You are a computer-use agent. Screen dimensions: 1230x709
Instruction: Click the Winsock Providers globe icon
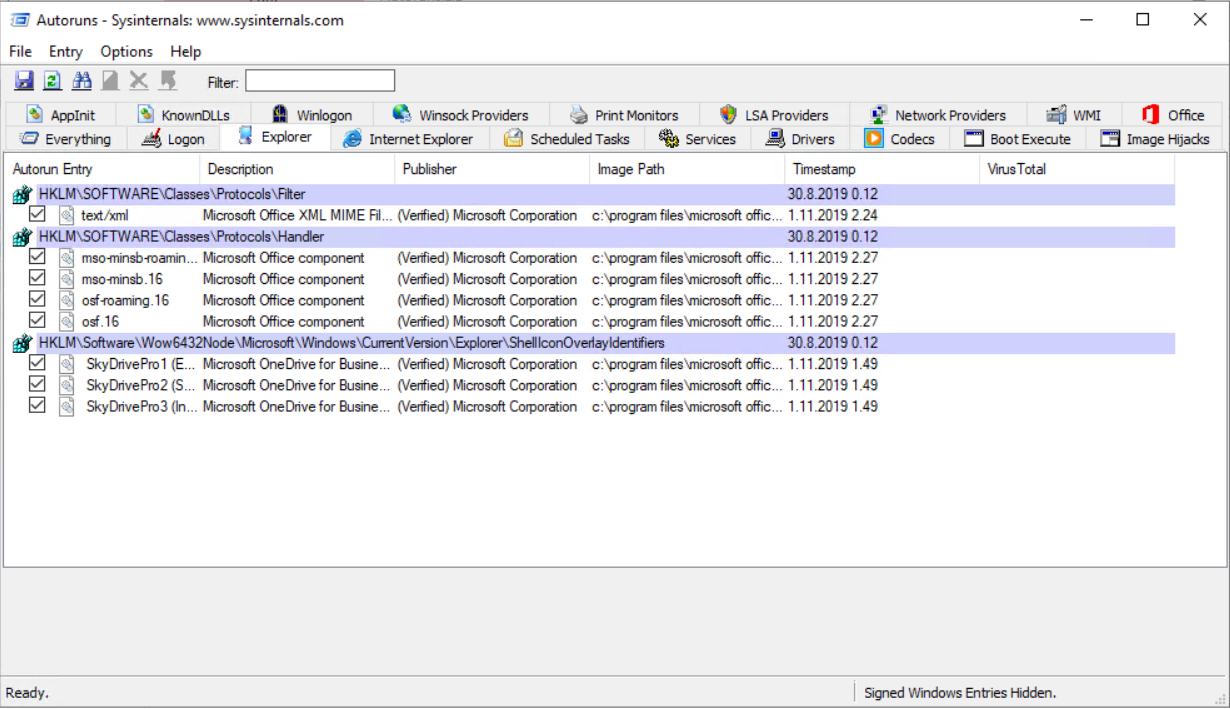point(402,114)
